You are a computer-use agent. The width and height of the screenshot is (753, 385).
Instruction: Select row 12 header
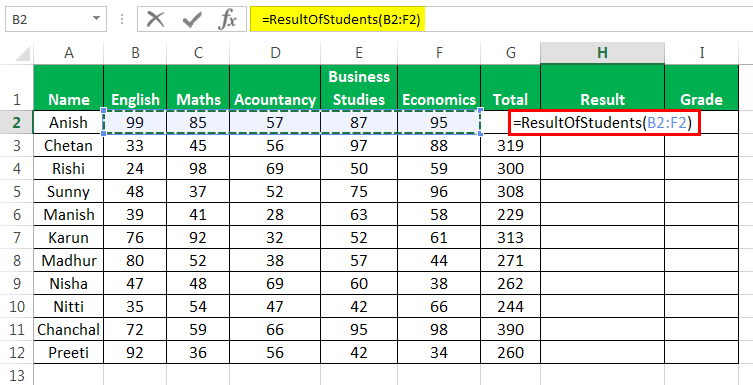tap(17, 353)
